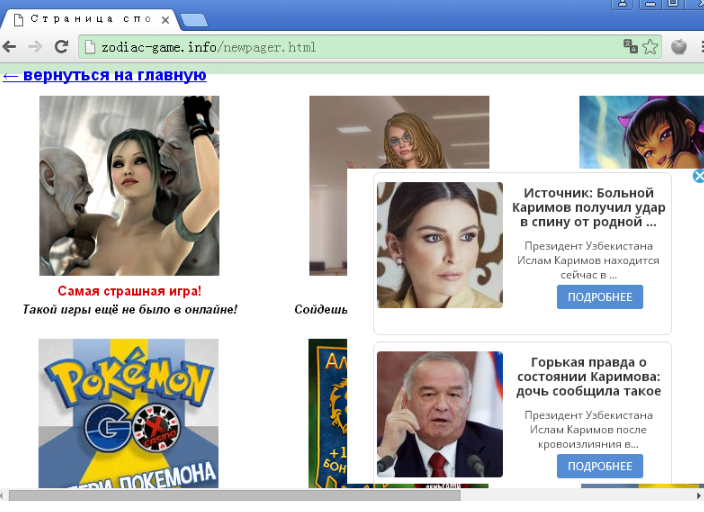Image resolution: width=704 pixels, height=512 pixels.
Task: Click the horizontal scrollbar right arrow
Action: pyautogui.click(x=698, y=495)
